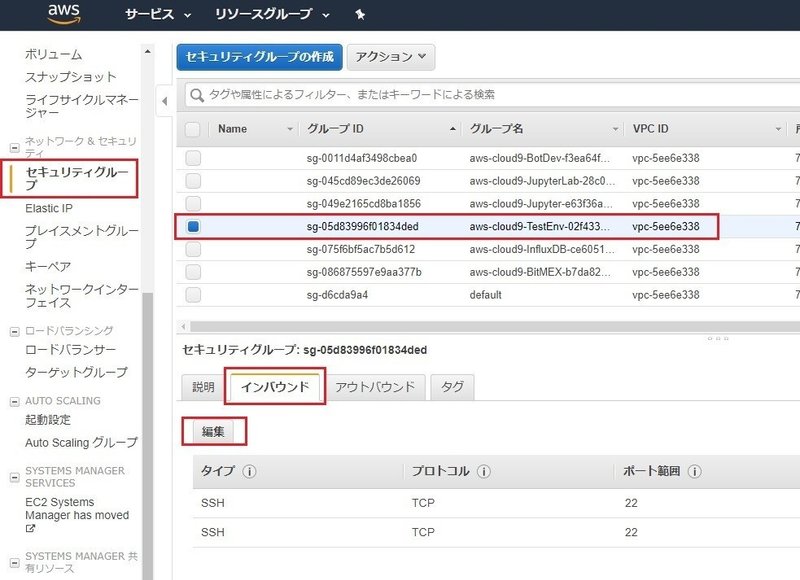Click the pin shortcut icon in top bar
Image resolution: width=800 pixels, height=580 pixels.
click(360, 14)
